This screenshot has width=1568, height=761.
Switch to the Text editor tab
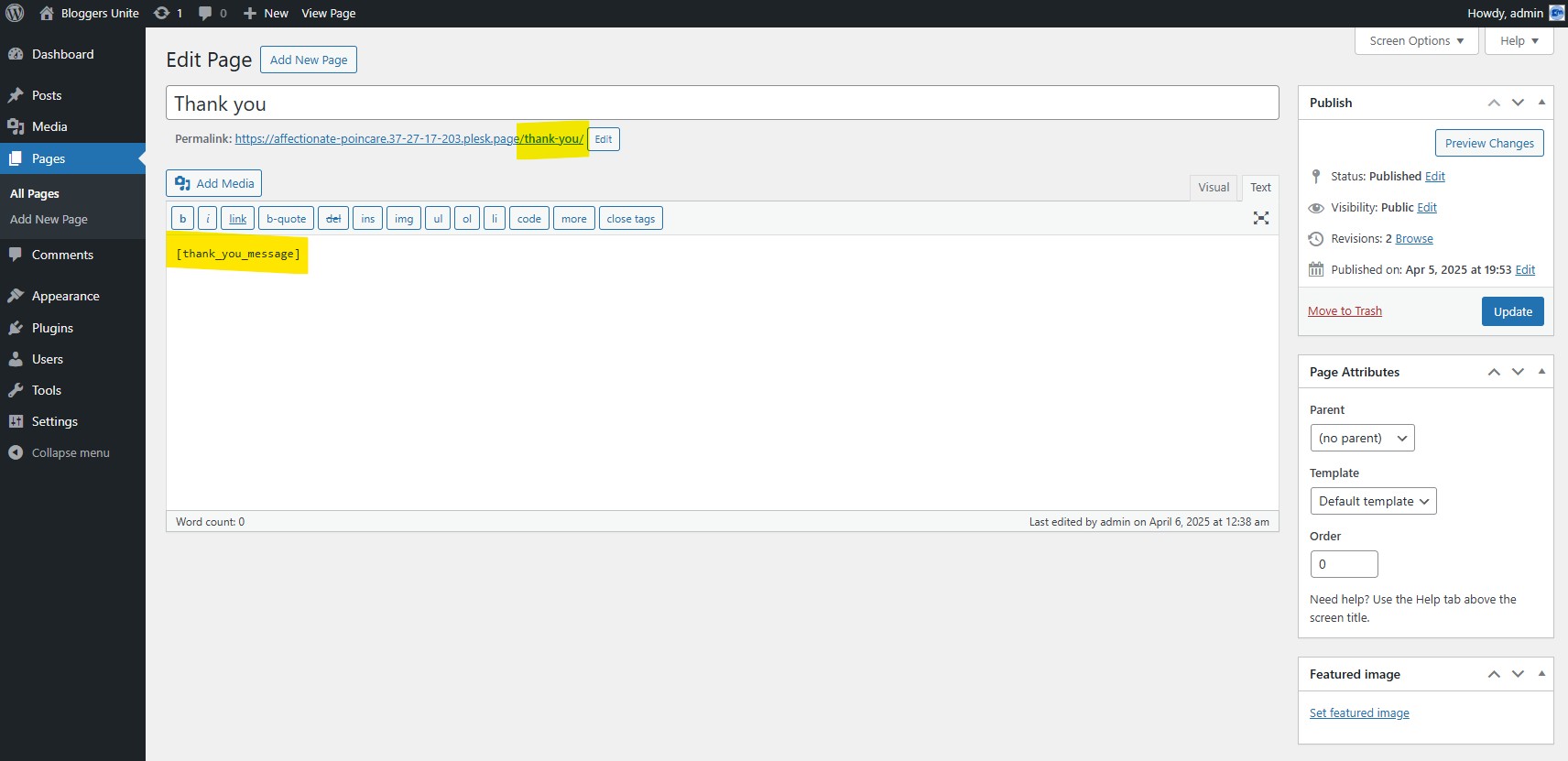(1260, 188)
